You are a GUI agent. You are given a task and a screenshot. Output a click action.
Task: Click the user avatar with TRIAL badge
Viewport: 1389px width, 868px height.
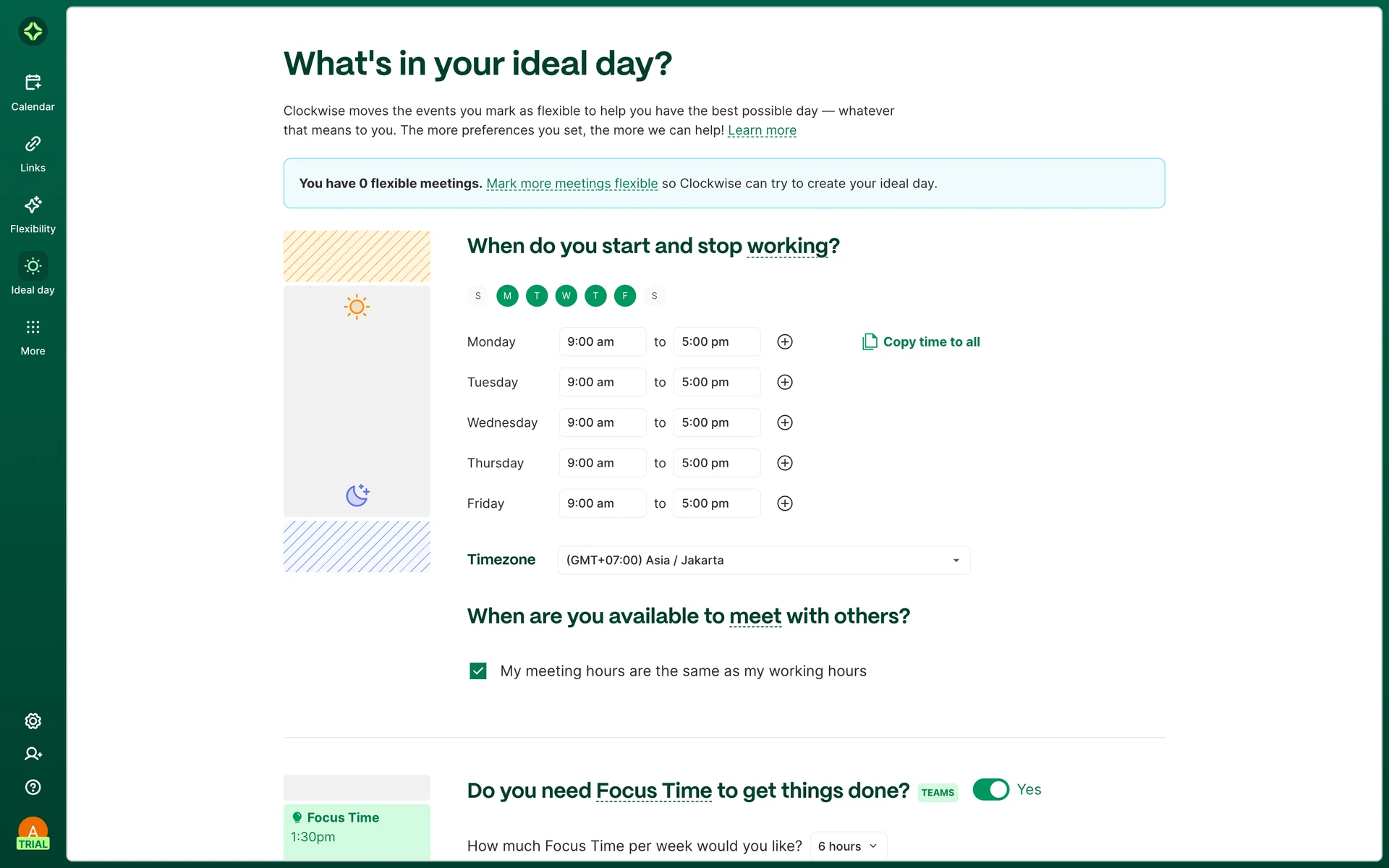click(x=33, y=833)
